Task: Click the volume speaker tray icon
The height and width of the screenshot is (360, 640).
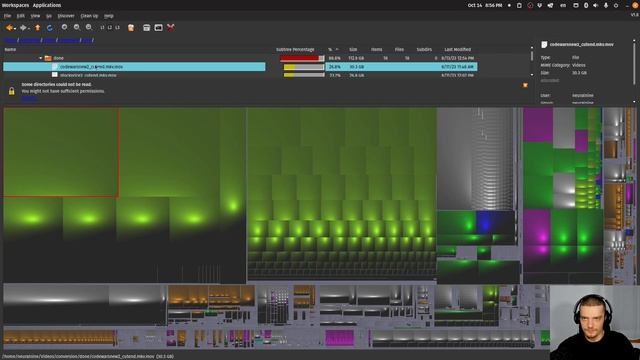Action: (x=596, y=5)
